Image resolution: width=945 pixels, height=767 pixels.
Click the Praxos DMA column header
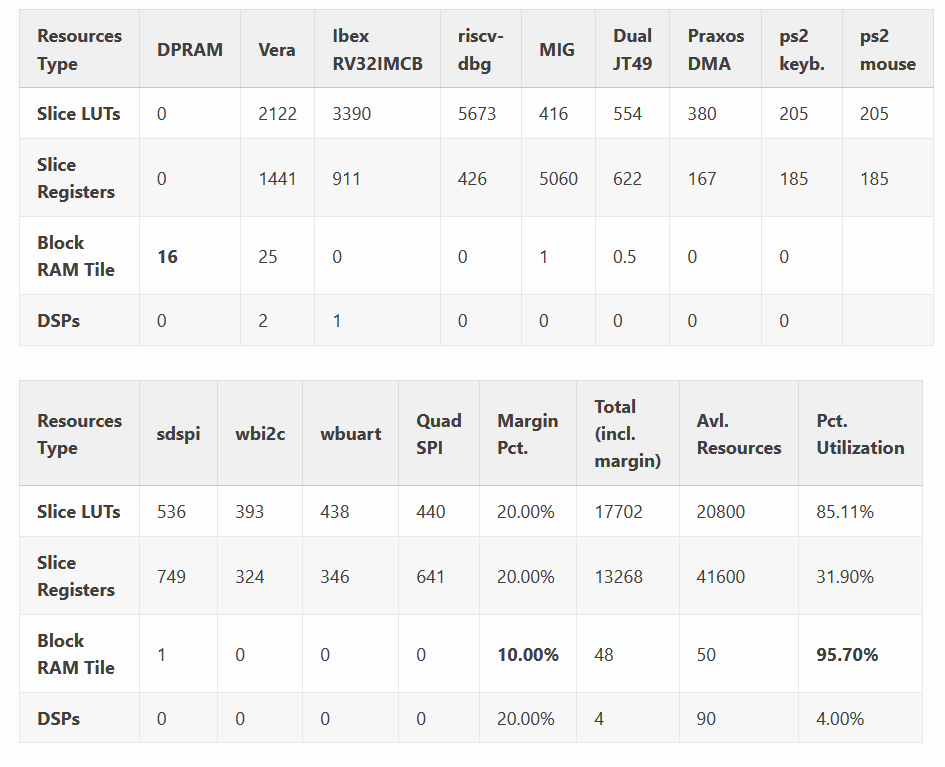(715, 49)
